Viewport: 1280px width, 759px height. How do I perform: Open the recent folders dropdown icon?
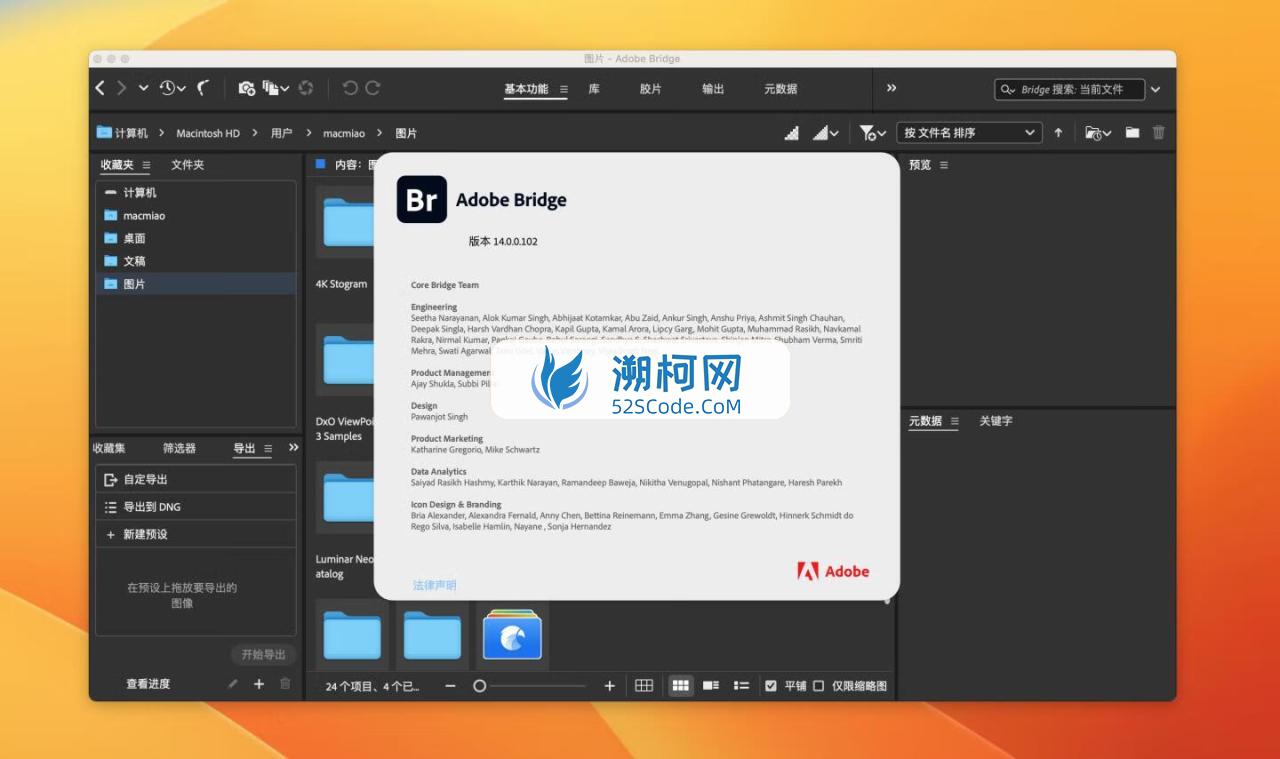pos(1098,132)
